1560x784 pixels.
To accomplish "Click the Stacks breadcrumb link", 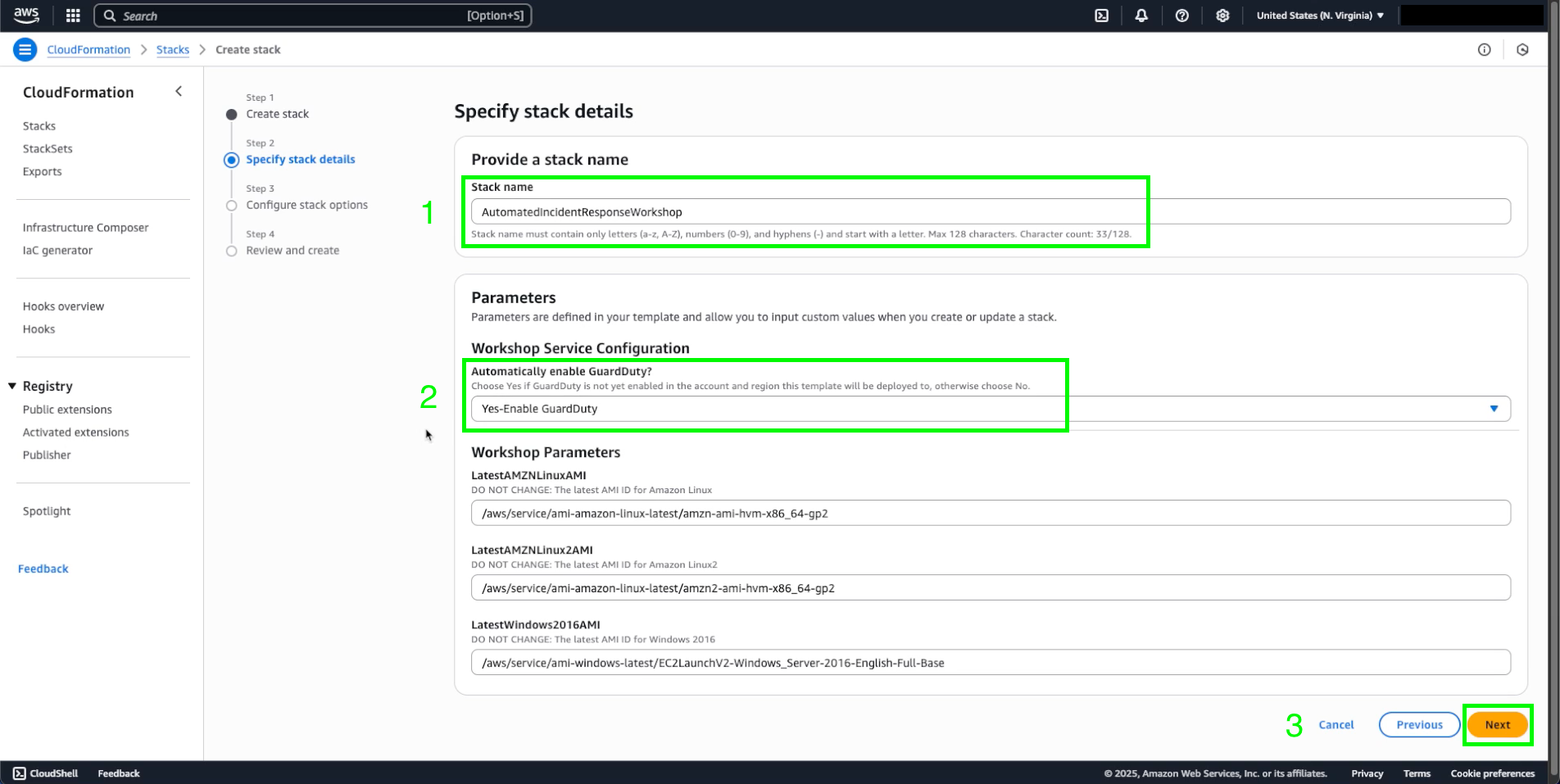I will [x=173, y=50].
